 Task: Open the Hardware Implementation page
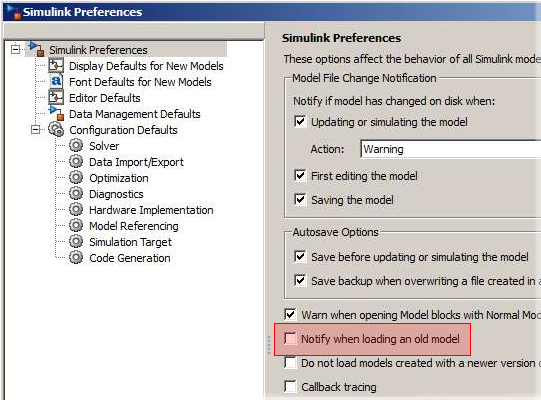(x=151, y=210)
